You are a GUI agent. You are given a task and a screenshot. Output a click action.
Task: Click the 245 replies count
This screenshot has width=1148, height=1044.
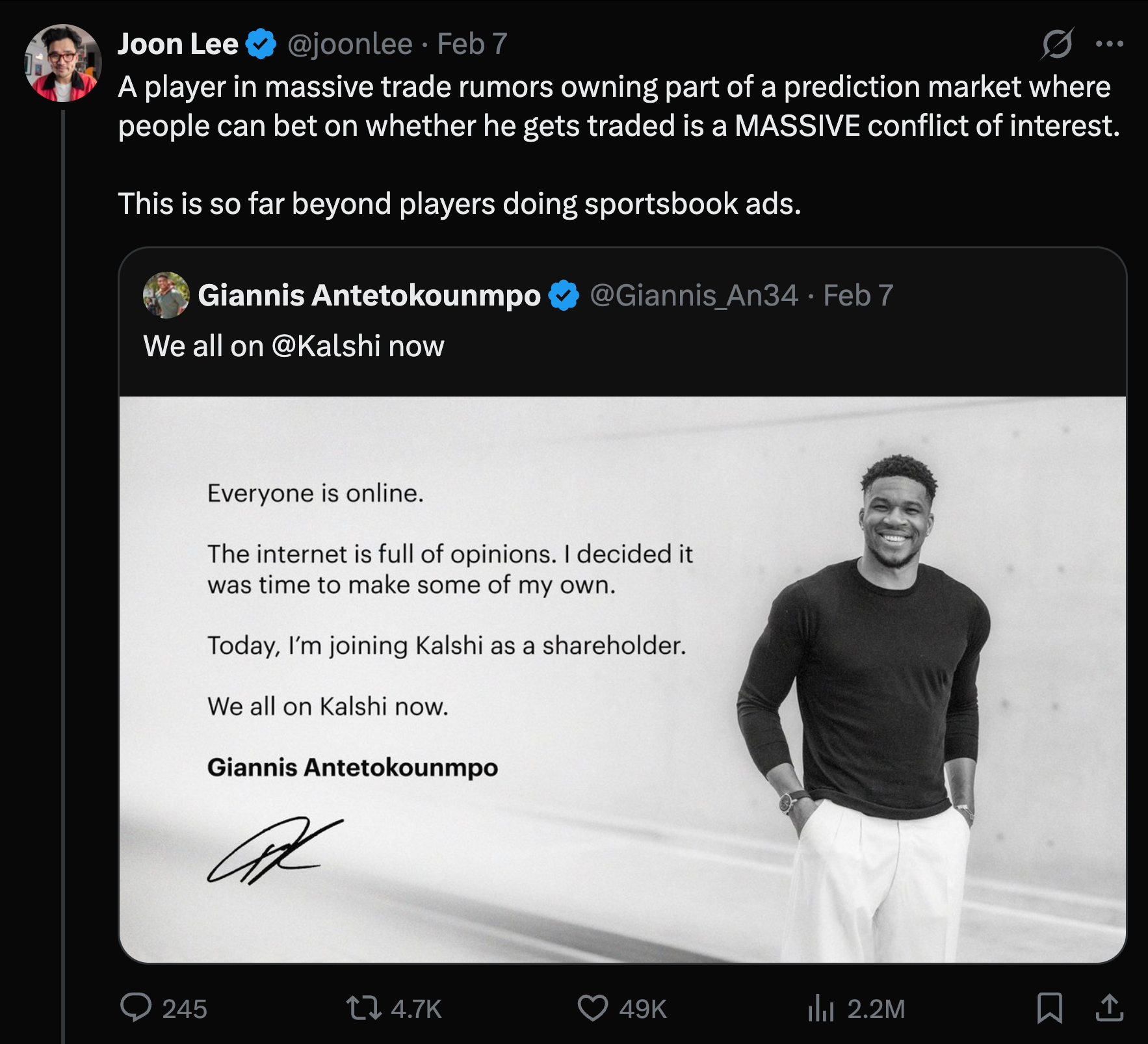(185, 1009)
